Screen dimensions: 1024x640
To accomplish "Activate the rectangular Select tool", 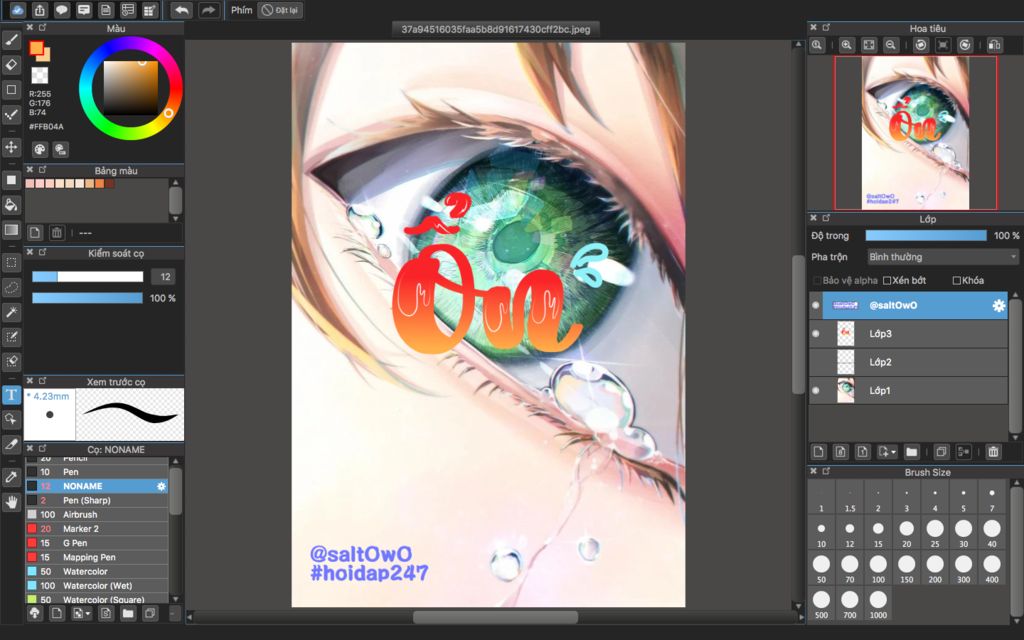I will click(x=11, y=263).
